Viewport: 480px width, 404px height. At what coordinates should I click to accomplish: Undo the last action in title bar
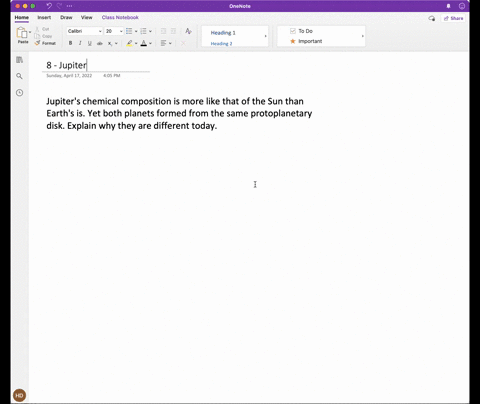click(49, 6)
